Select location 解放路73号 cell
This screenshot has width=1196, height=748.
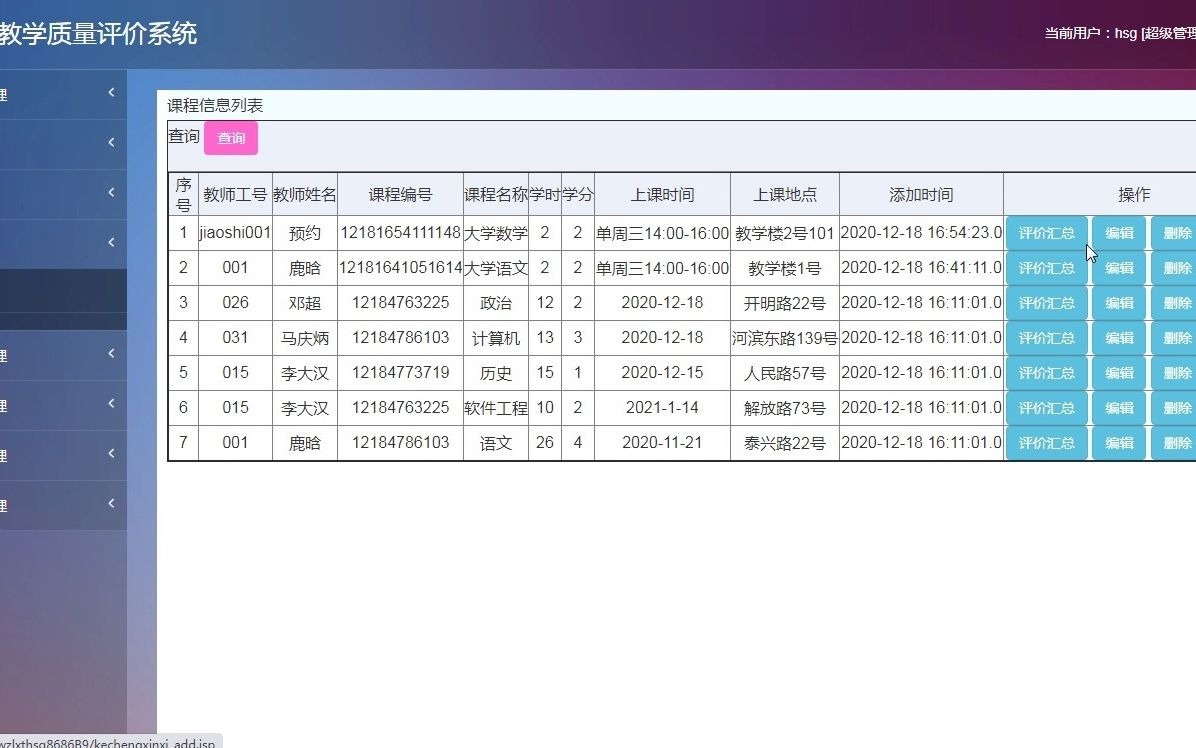tap(785, 409)
